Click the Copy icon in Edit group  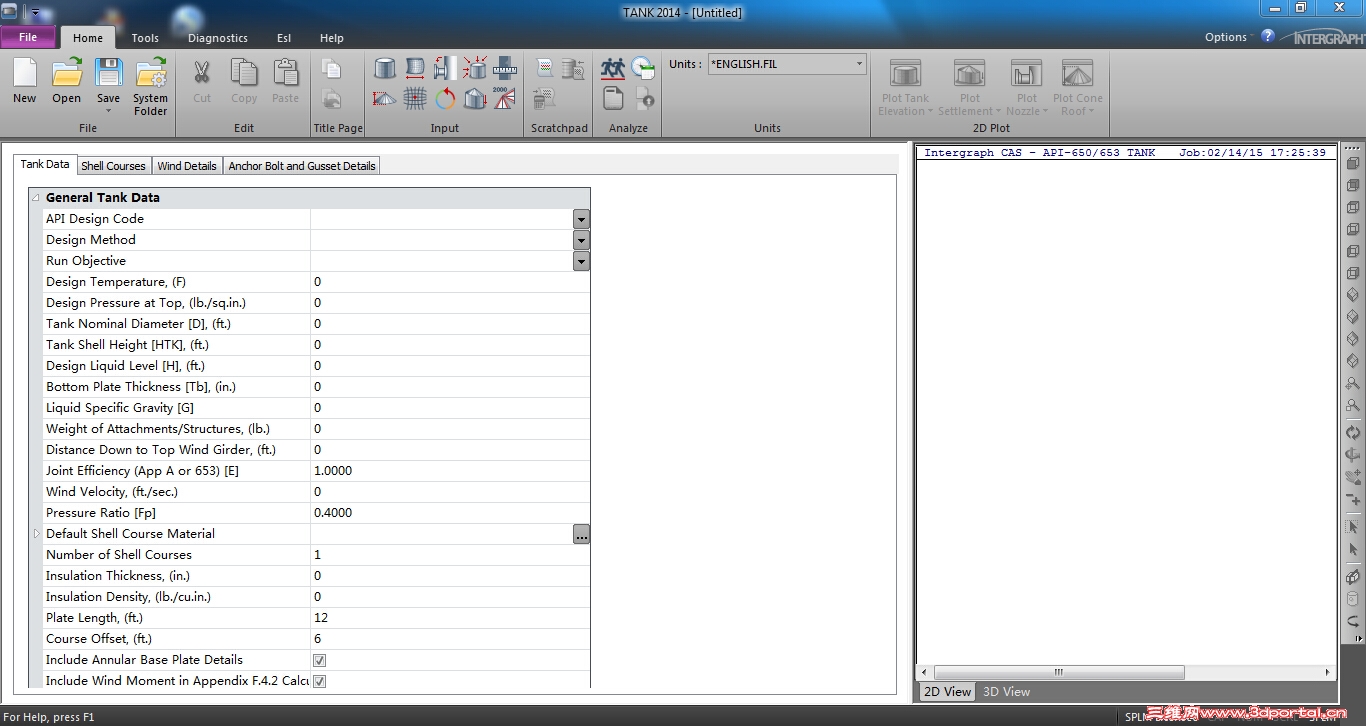pos(244,73)
